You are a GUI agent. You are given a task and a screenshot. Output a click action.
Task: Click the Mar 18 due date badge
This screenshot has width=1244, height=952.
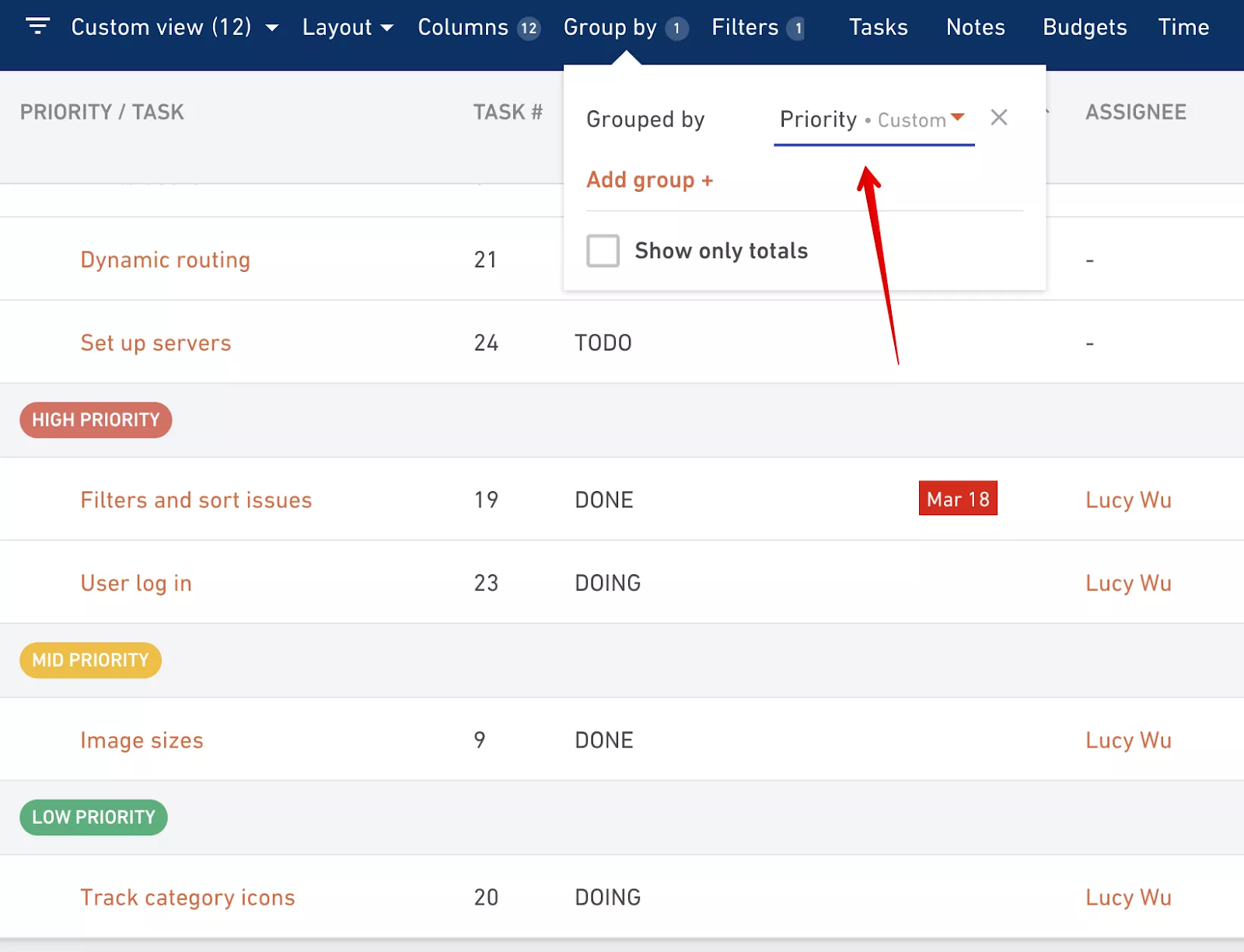tap(958, 498)
